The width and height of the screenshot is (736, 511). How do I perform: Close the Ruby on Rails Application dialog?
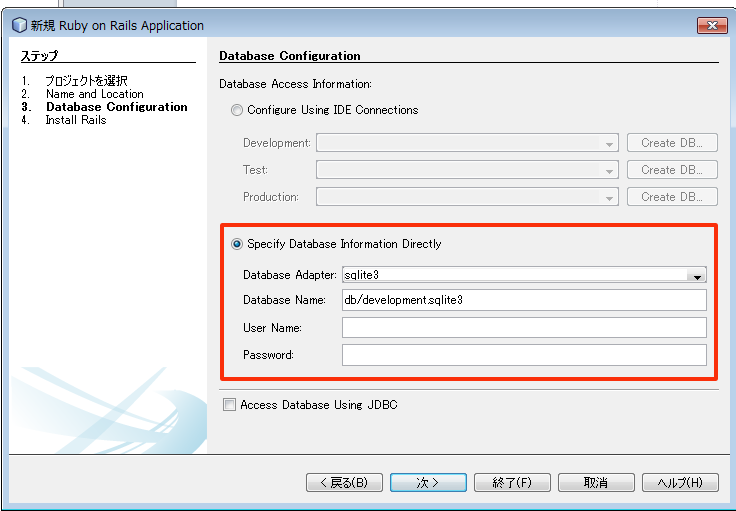(712, 25)
